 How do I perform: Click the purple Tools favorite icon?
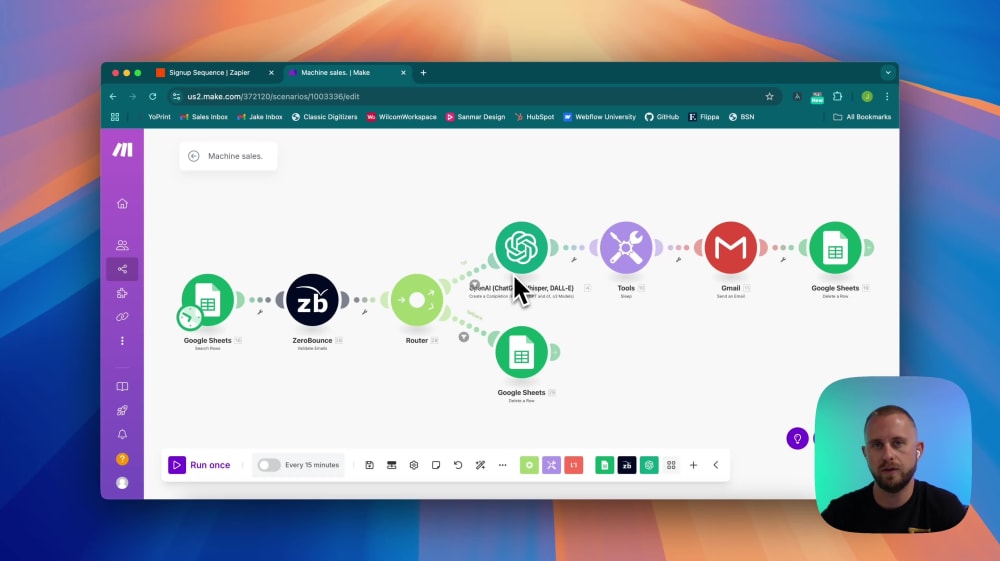(552, 465)
